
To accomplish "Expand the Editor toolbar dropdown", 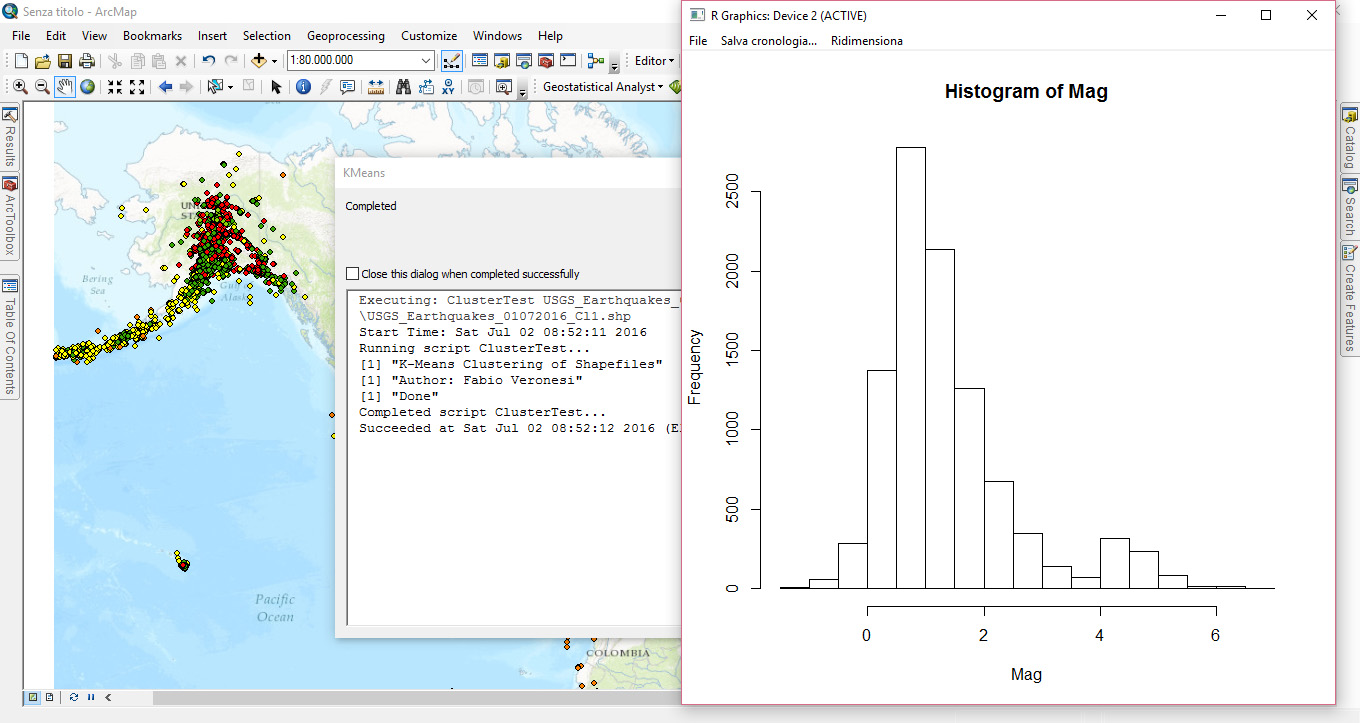I will point(672,61).
